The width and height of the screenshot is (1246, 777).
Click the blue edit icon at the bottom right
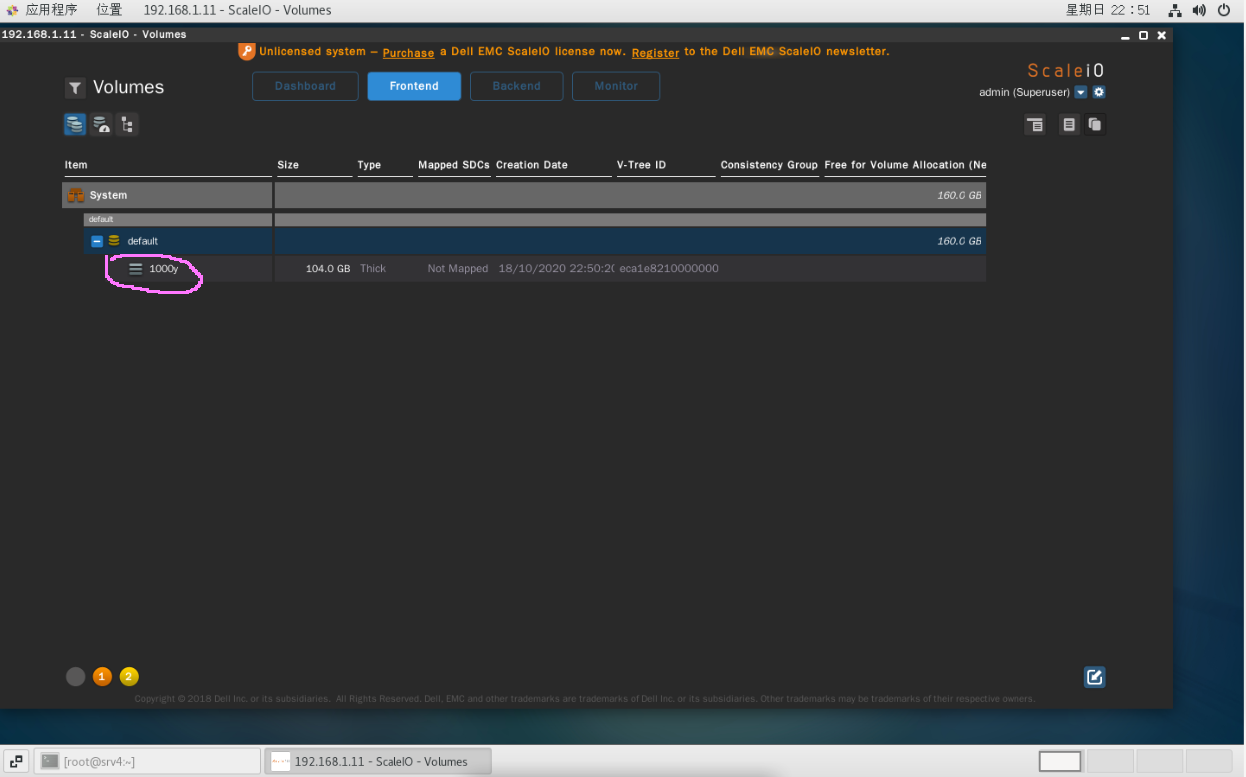point(1095,677)
